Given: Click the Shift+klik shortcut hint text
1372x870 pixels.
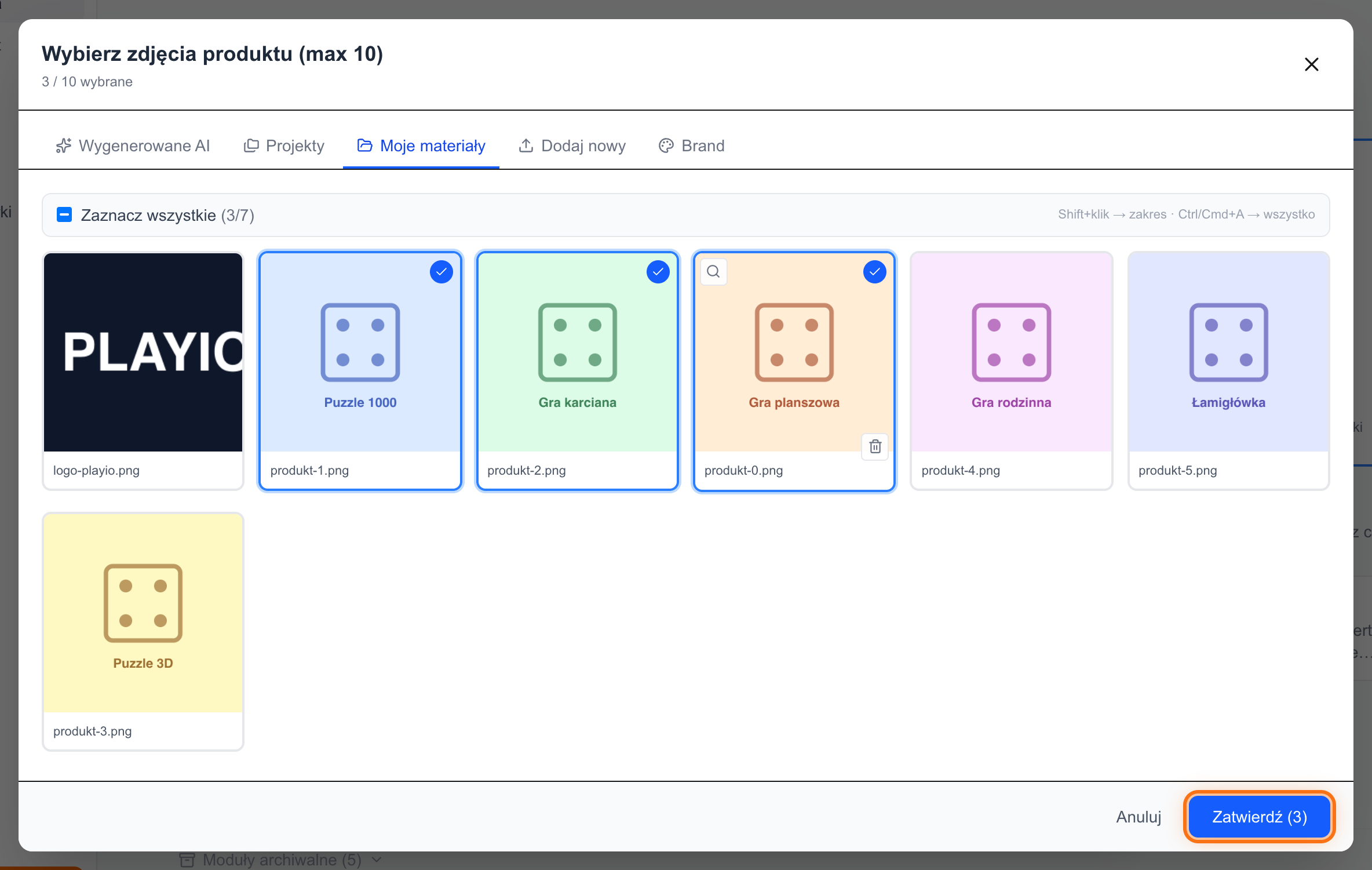Looking at the screenshot, I should point(1186,214).
